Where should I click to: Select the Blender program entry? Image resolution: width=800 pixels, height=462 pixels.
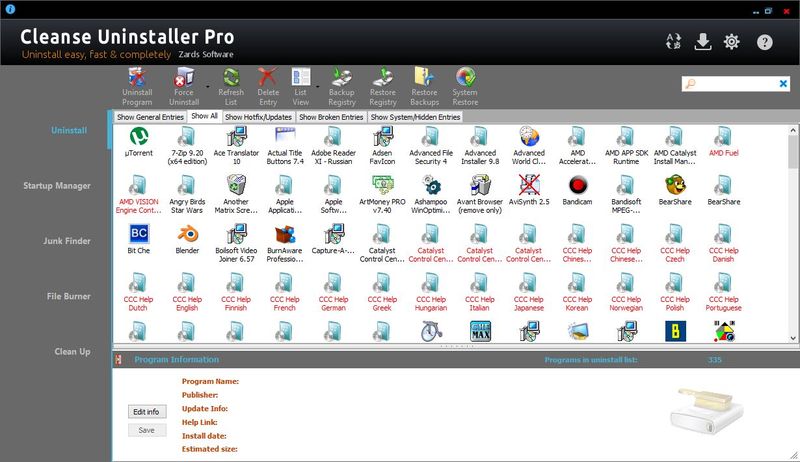(187, 240)
